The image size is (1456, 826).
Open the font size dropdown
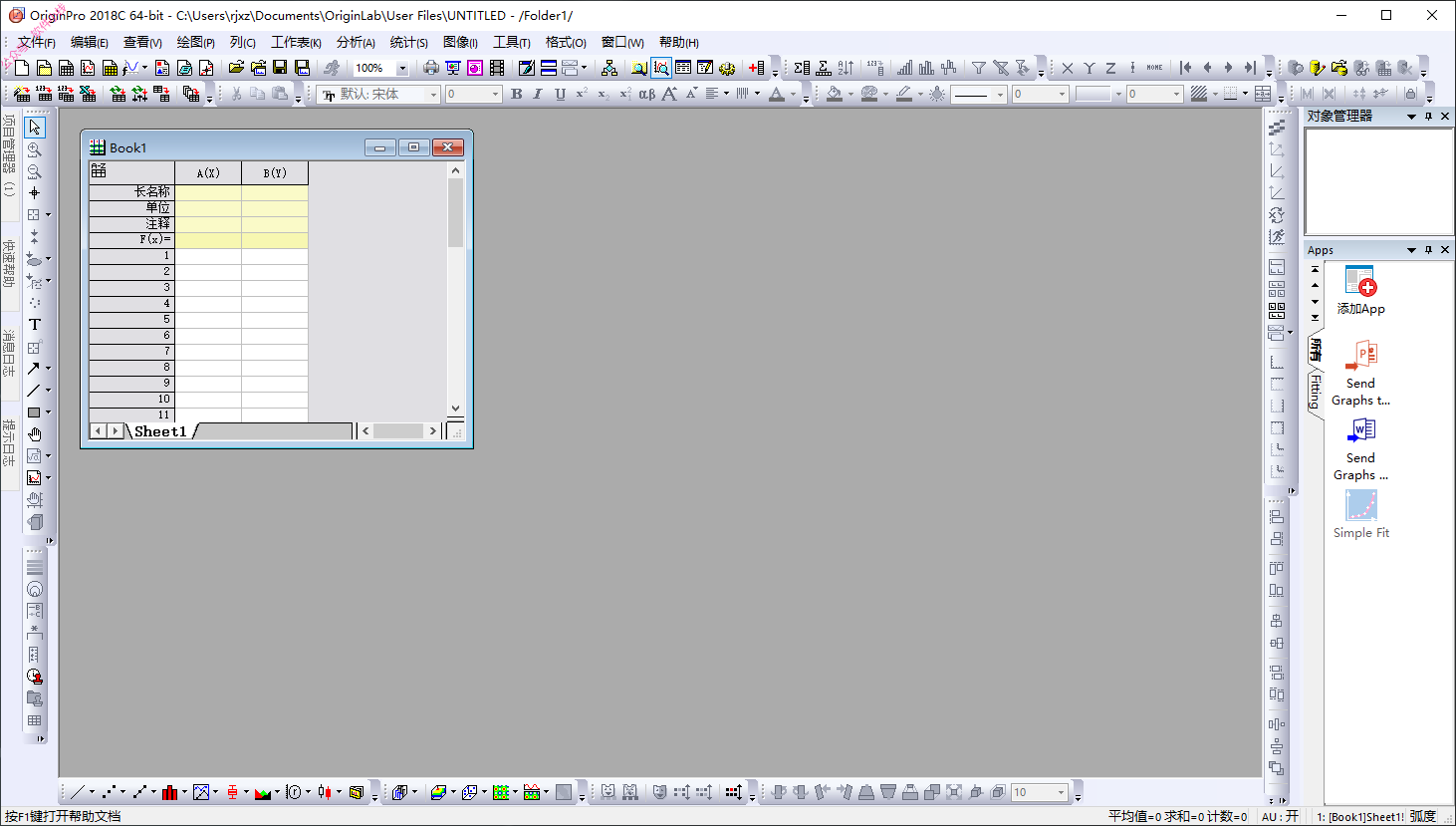(x=495, y=94)
